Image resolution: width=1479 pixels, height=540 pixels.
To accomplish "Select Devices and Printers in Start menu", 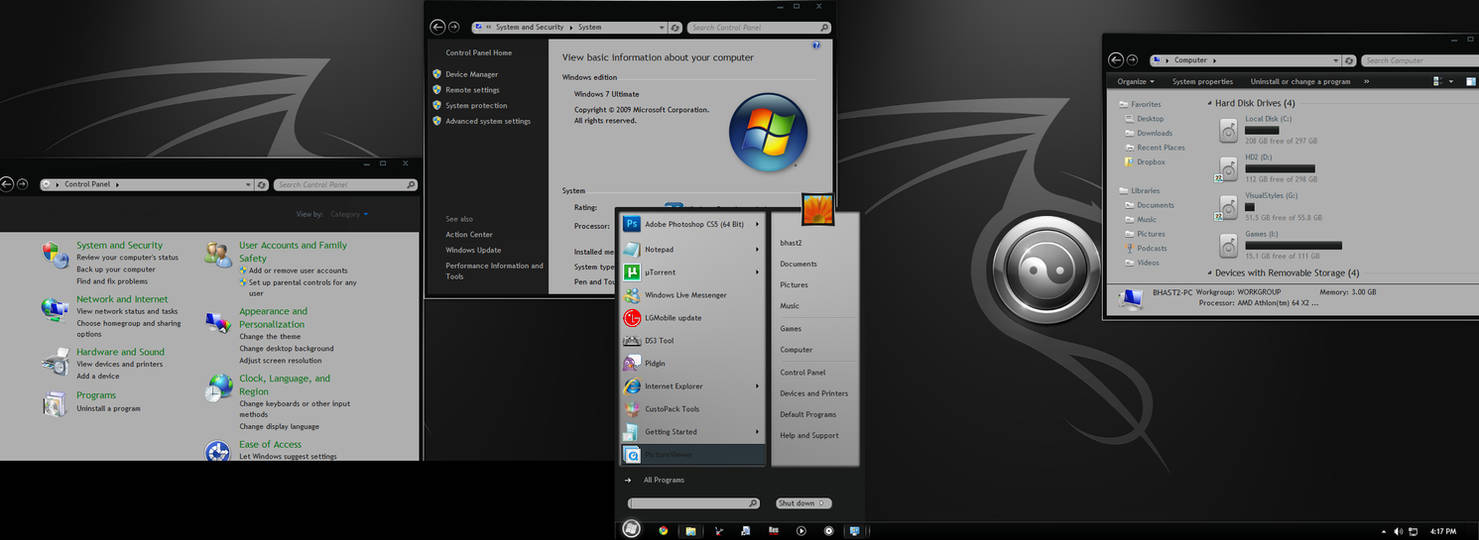I will (814, 393).
